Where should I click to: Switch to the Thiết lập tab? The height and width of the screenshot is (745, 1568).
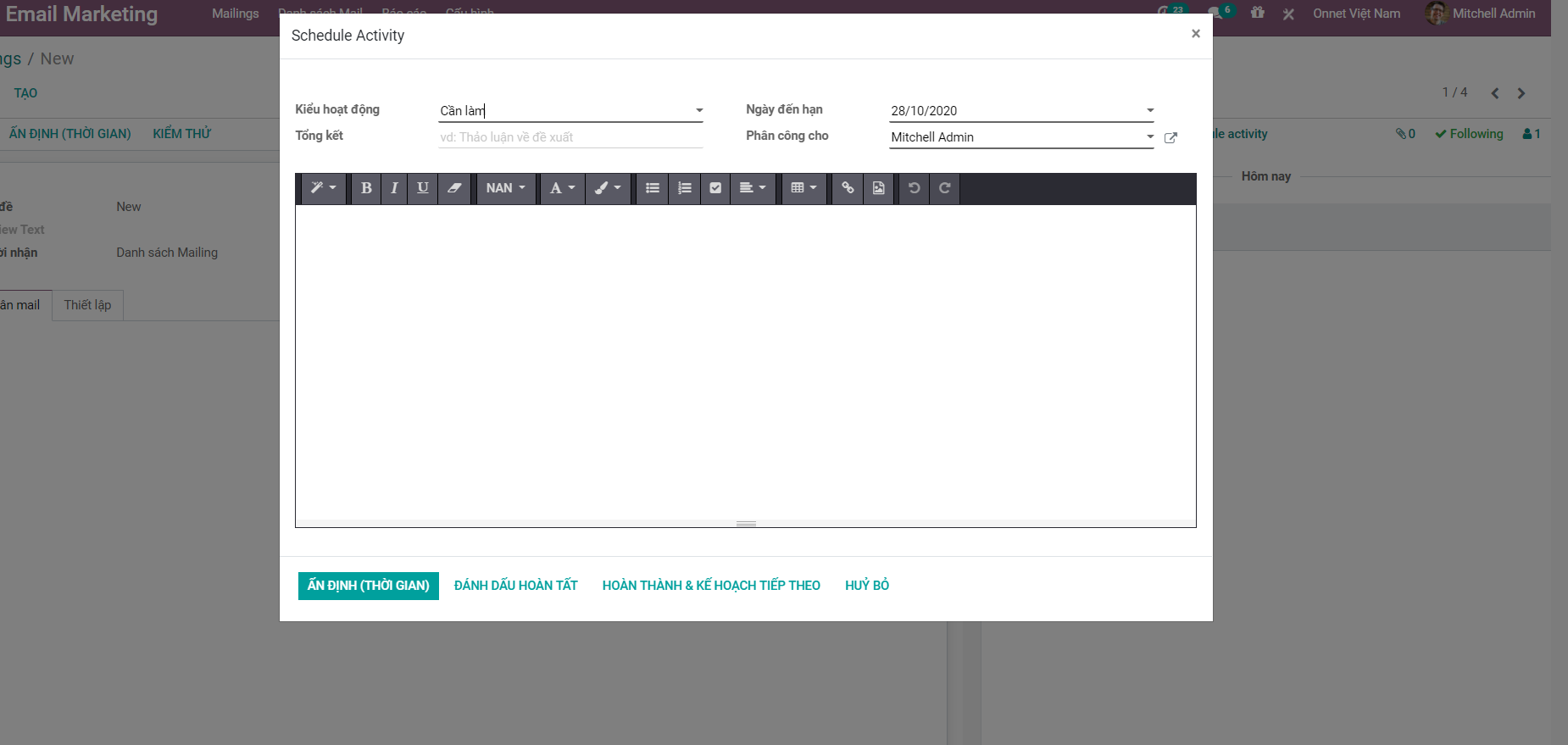pyautogui.click(x=87, y=305)
